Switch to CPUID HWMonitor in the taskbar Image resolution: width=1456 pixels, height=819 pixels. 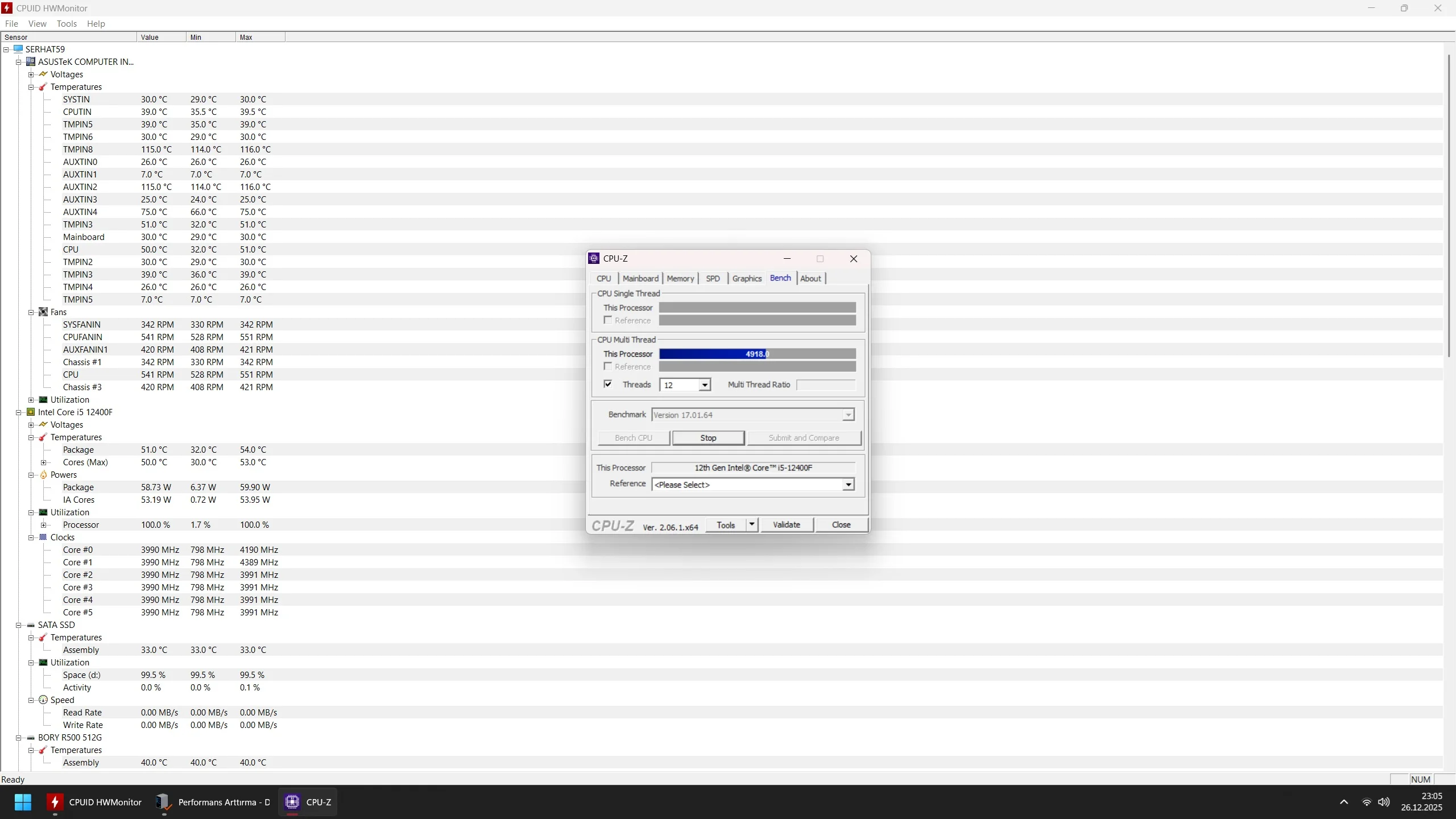(x=94, y=802)
